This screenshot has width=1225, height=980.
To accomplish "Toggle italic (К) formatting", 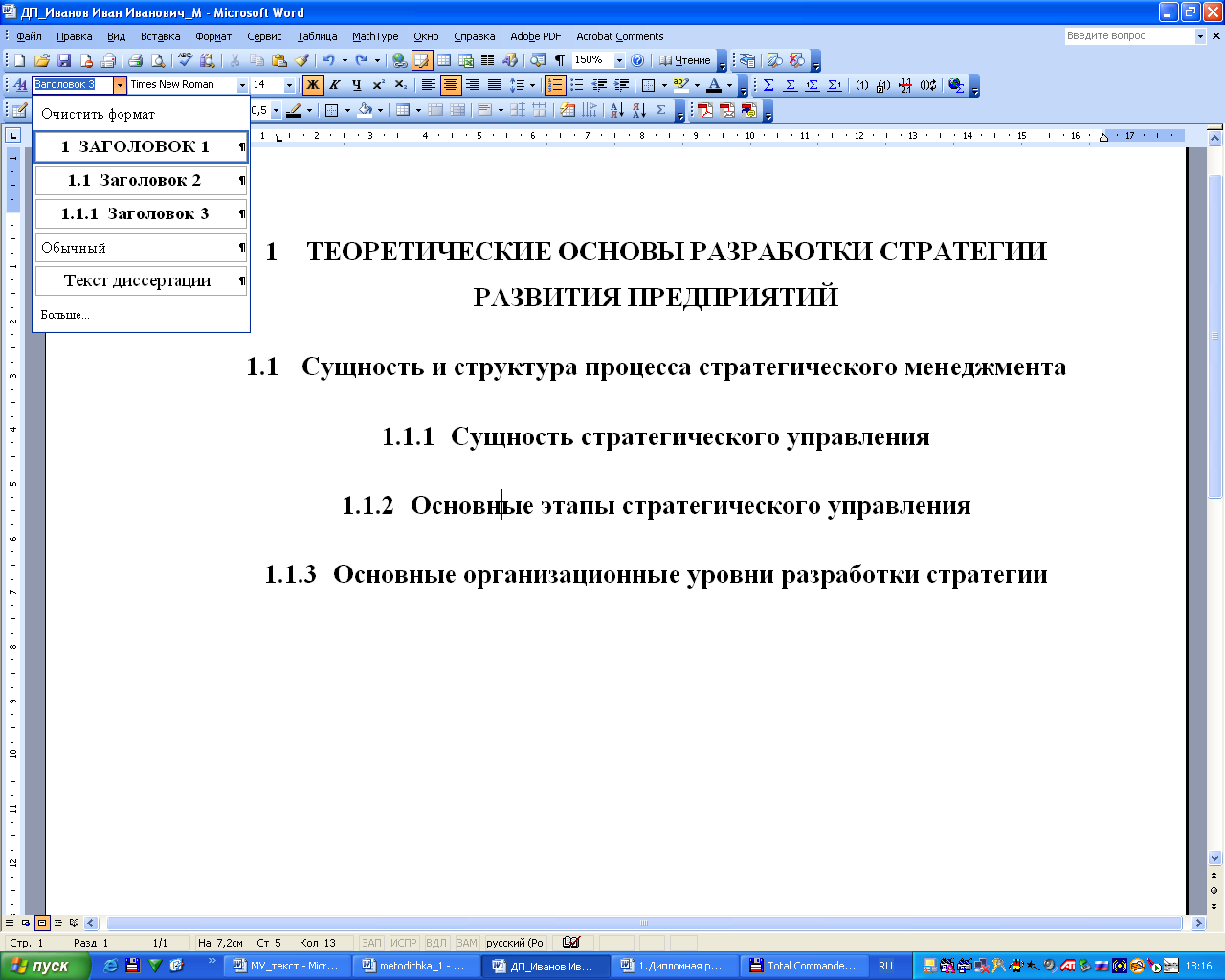I will [335, 85].
